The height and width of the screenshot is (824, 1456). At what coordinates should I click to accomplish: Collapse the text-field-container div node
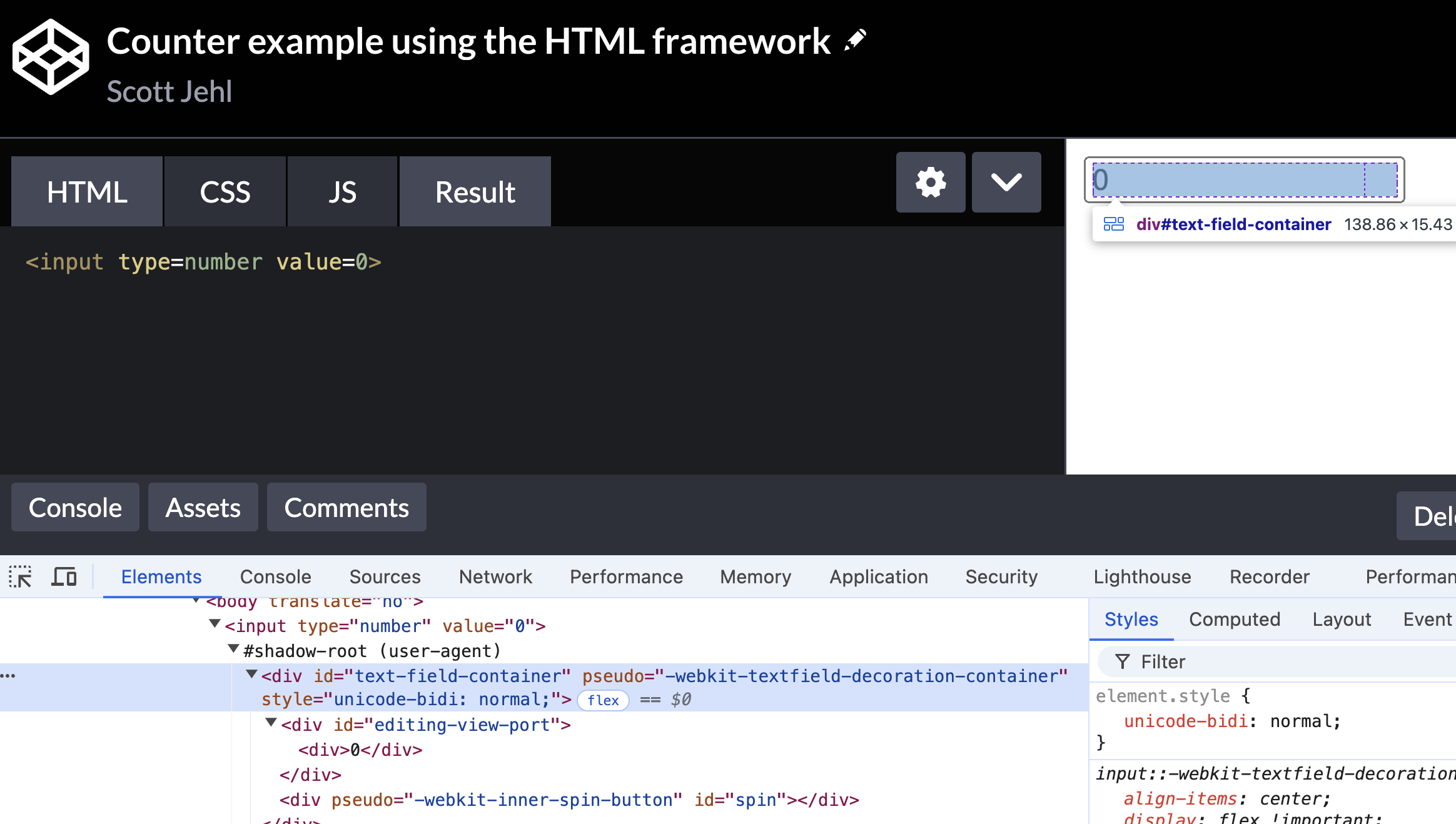pyautogui.click(x=252, y=674)
